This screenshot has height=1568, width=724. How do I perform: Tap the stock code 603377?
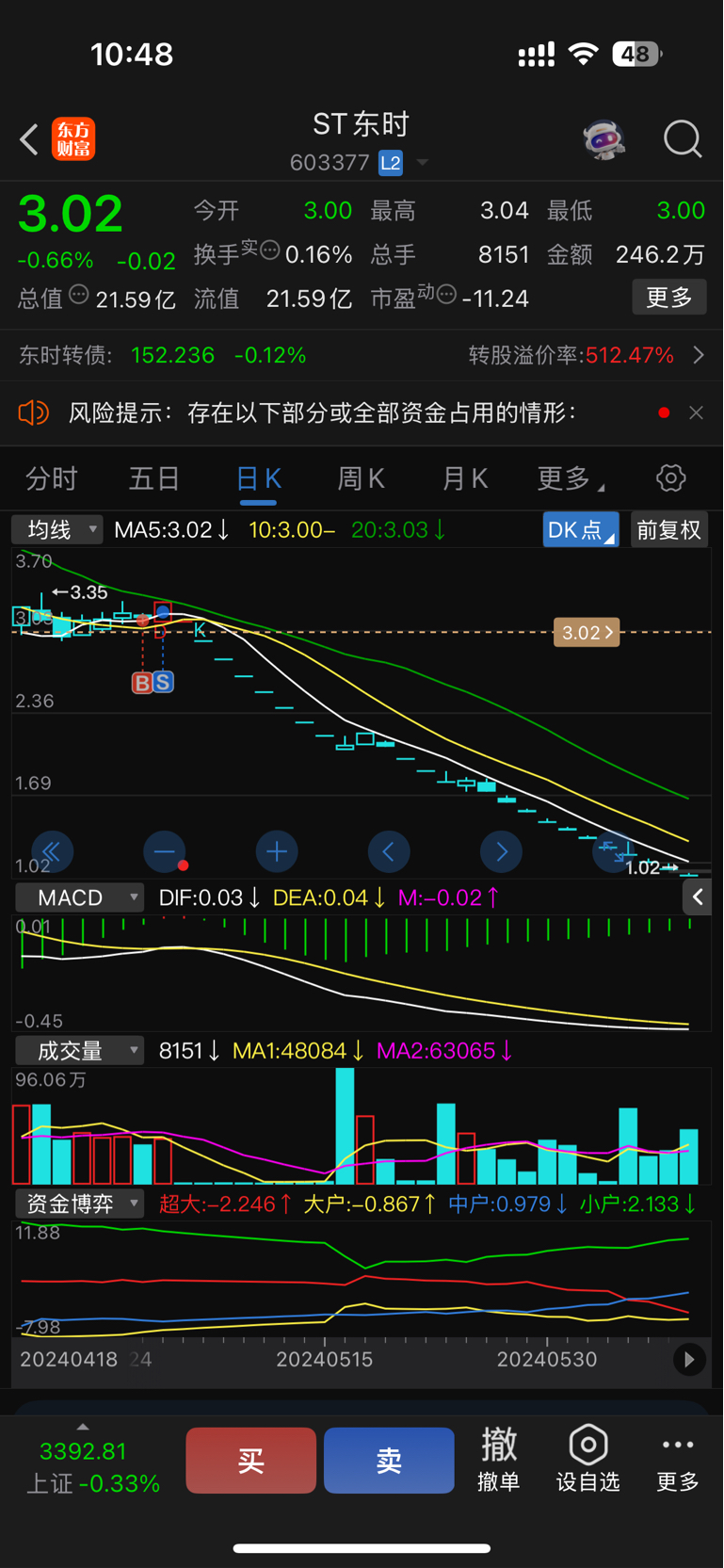[330, 163]
